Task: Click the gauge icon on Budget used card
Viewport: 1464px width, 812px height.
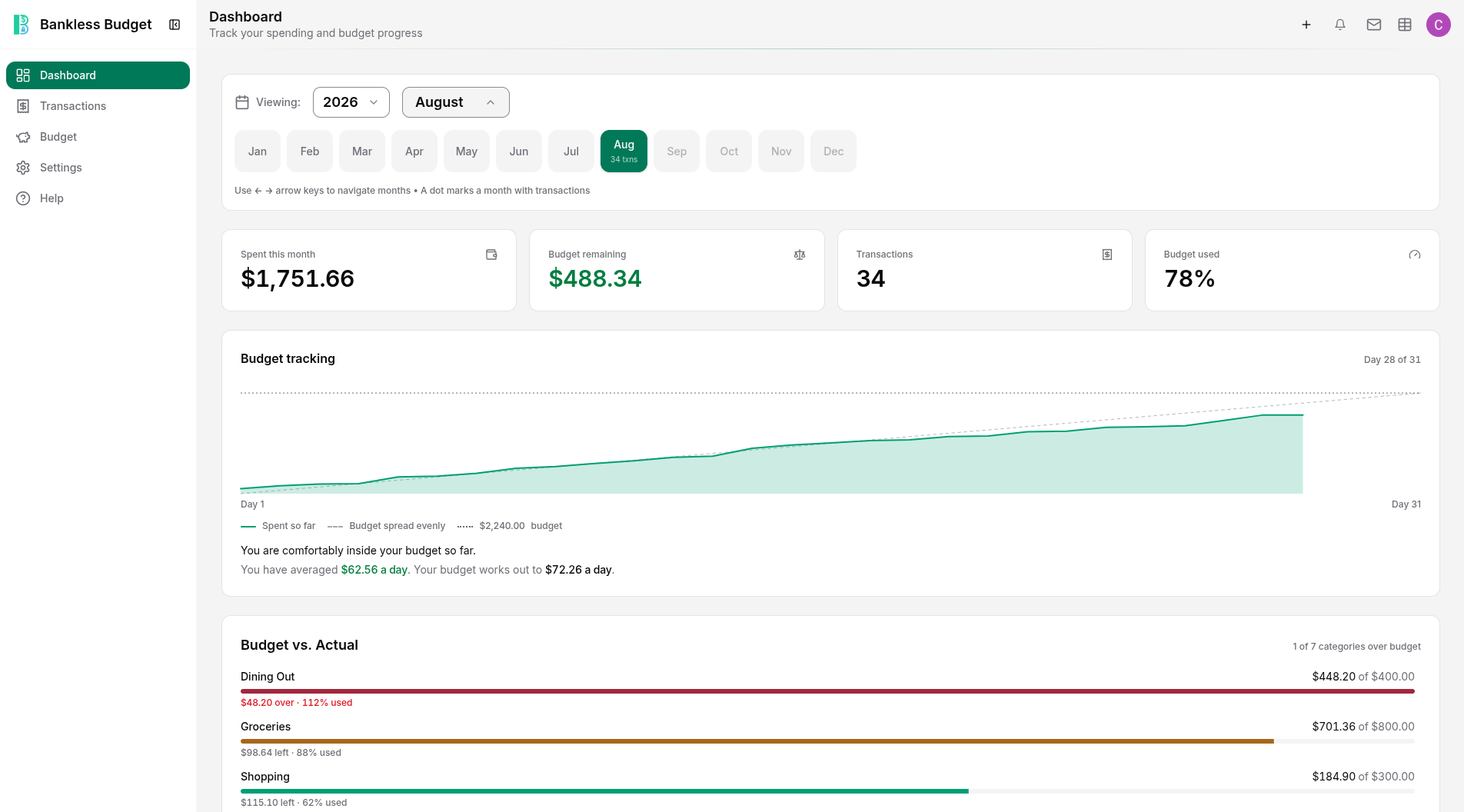Action: point(1415,255)
